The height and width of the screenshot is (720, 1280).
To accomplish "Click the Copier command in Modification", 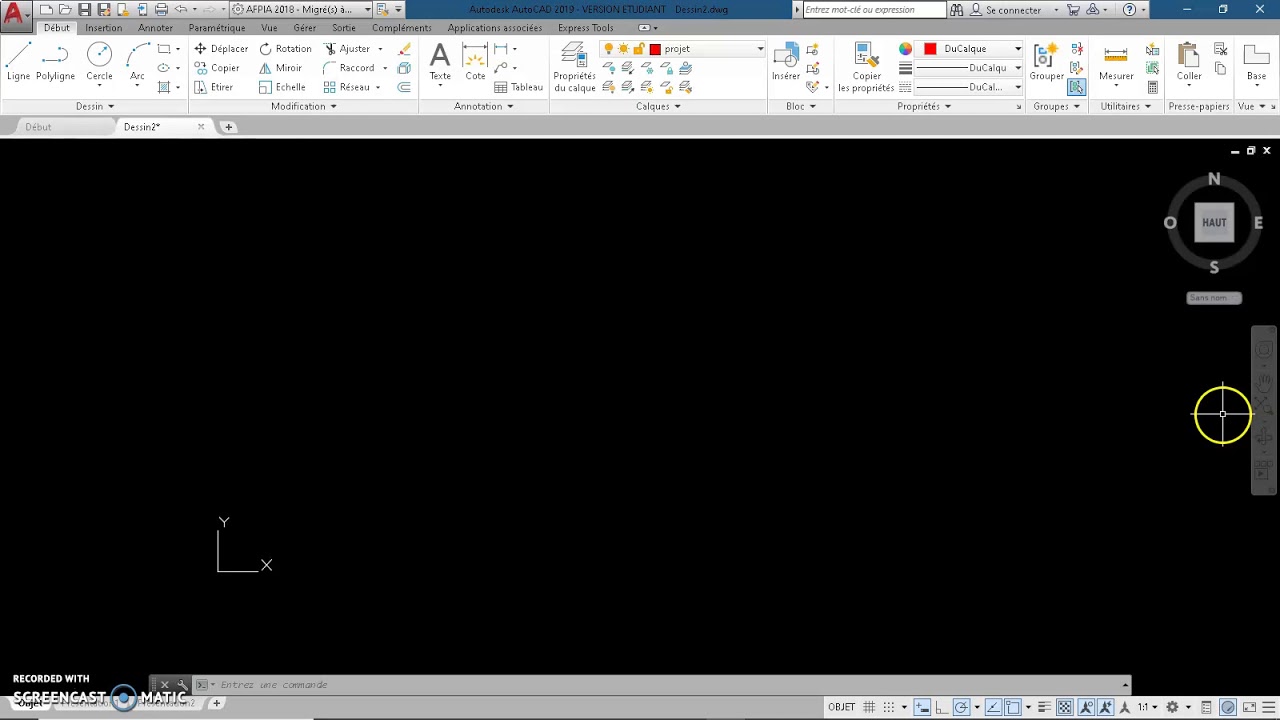I will coord(216,68).
